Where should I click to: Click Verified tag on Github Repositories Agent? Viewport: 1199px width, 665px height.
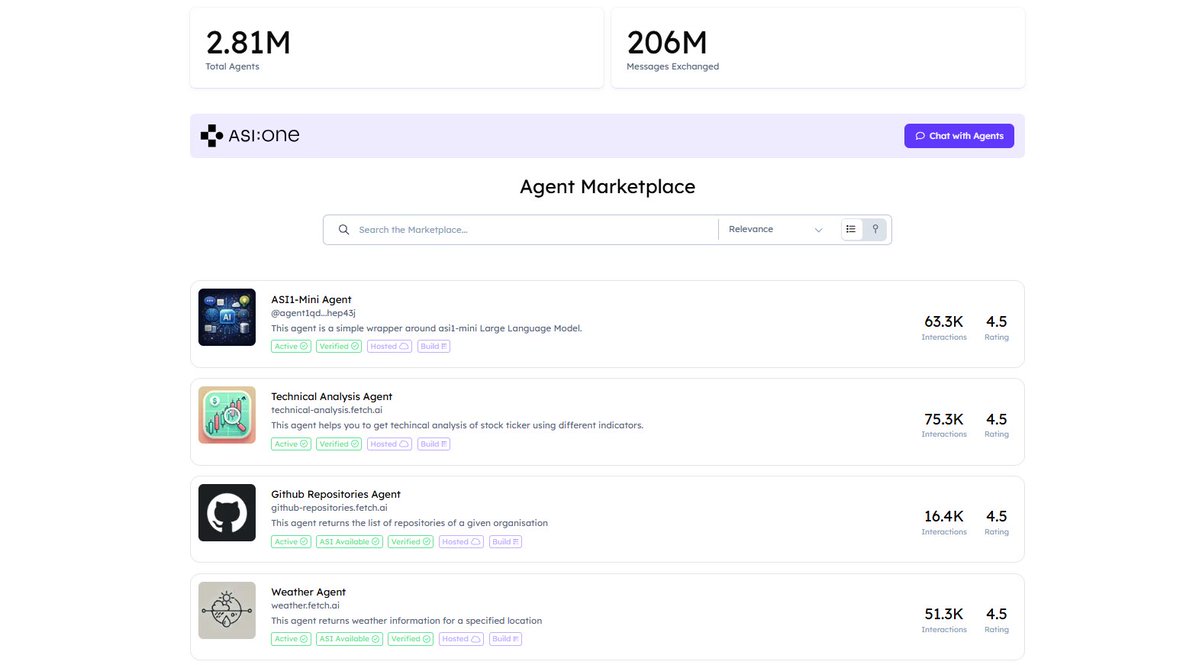tap(411, 542)
